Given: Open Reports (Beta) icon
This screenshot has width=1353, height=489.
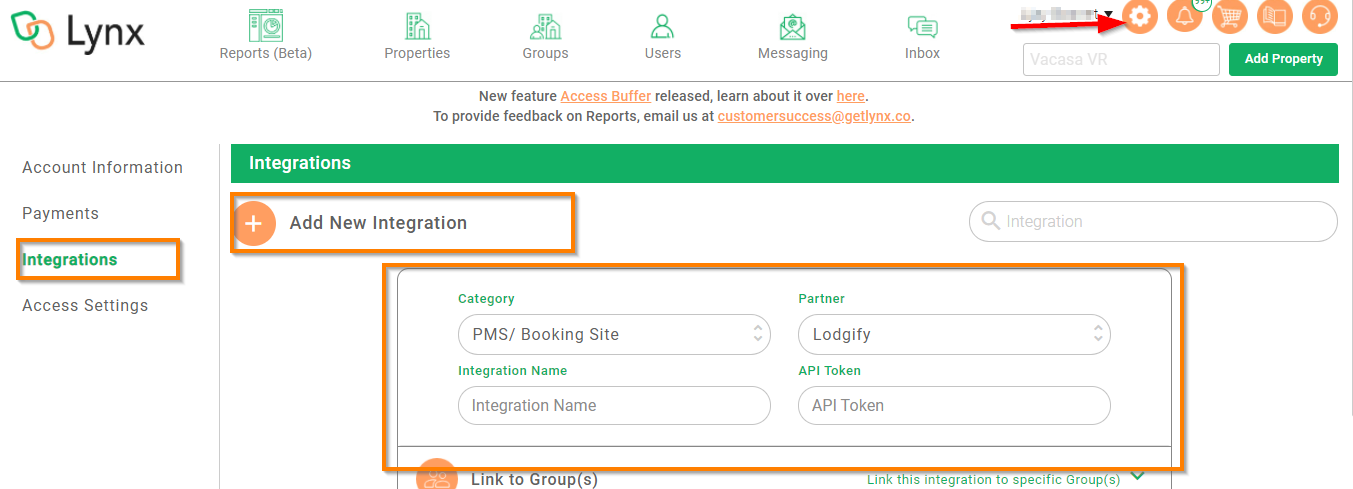Looking at the screenshot, I should 266,25.
